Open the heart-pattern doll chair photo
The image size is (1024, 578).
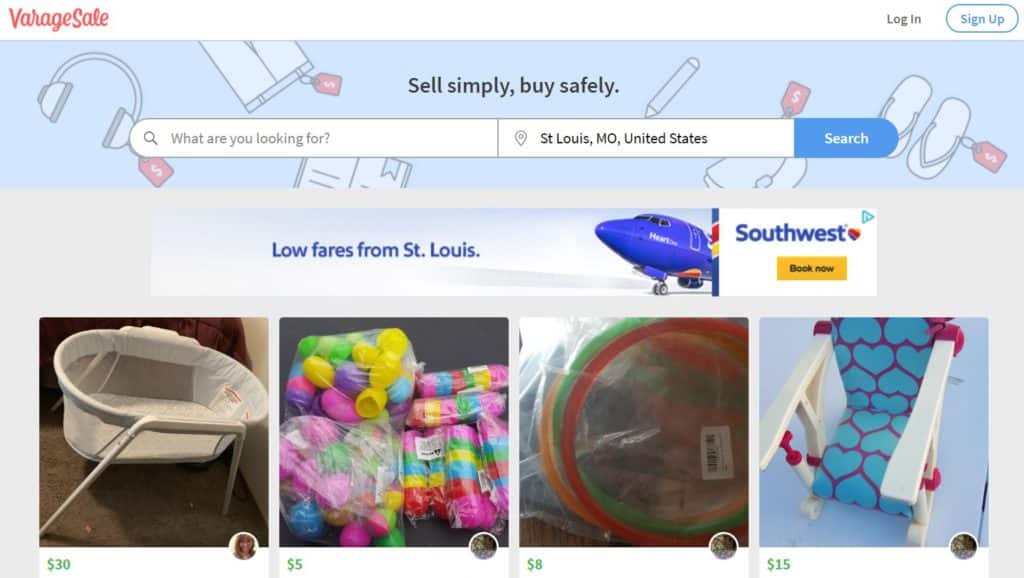click(874, 432)
